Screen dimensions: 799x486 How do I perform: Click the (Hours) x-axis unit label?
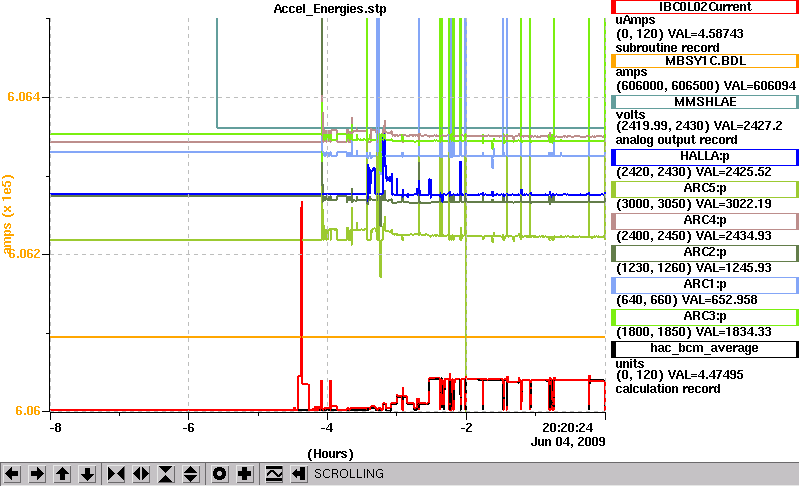[x=330, y=454]
